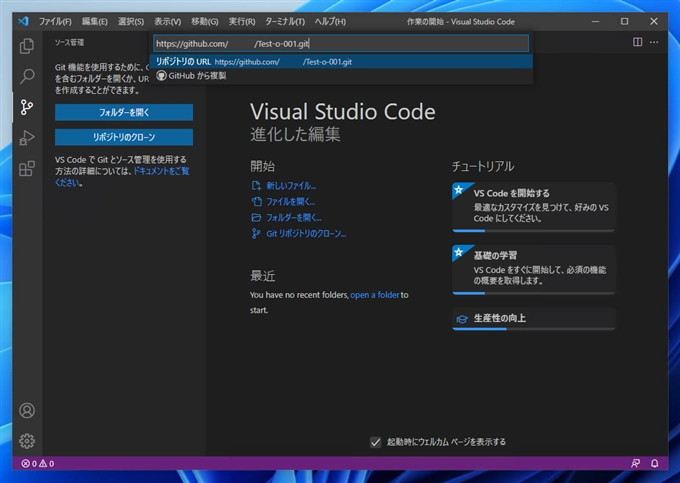
Task: Click progress bar under VS Code を開始する
Action: click(533, 231)
